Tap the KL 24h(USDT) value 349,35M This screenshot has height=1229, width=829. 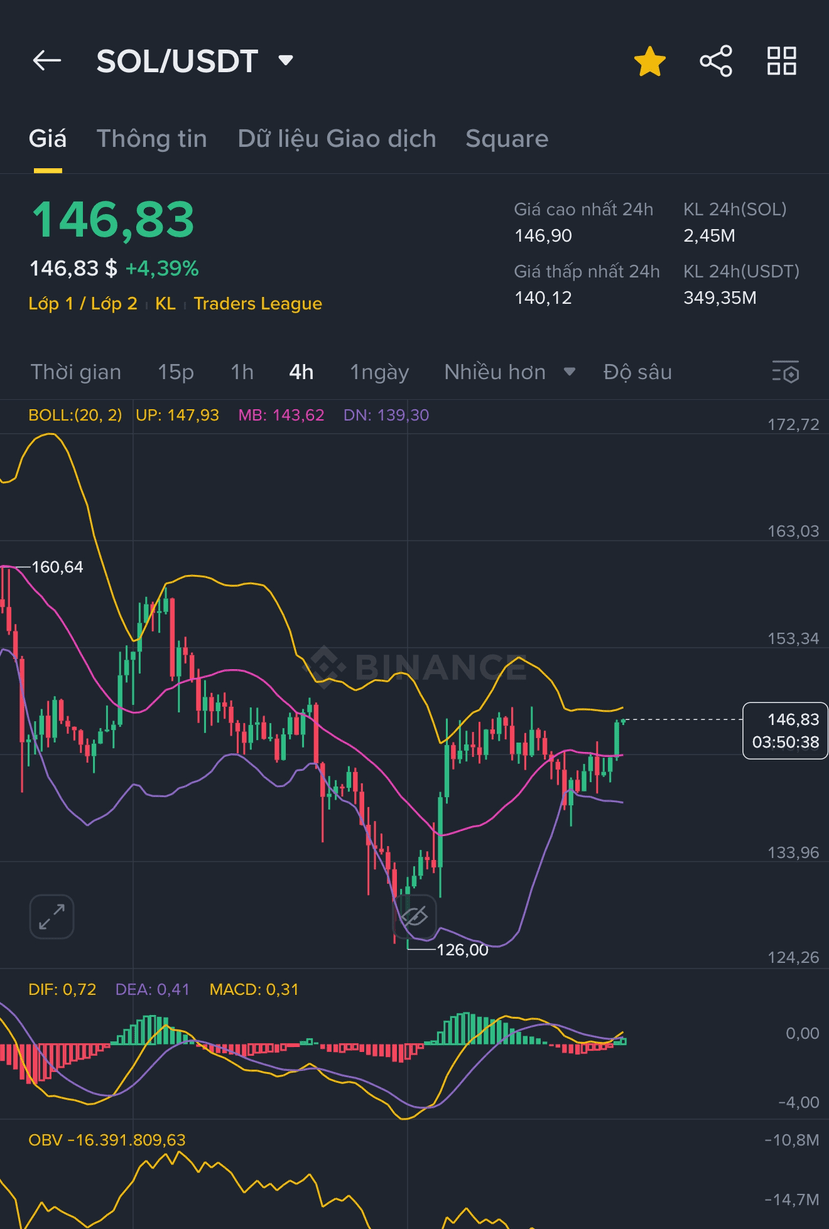click(x=720, y=298)
